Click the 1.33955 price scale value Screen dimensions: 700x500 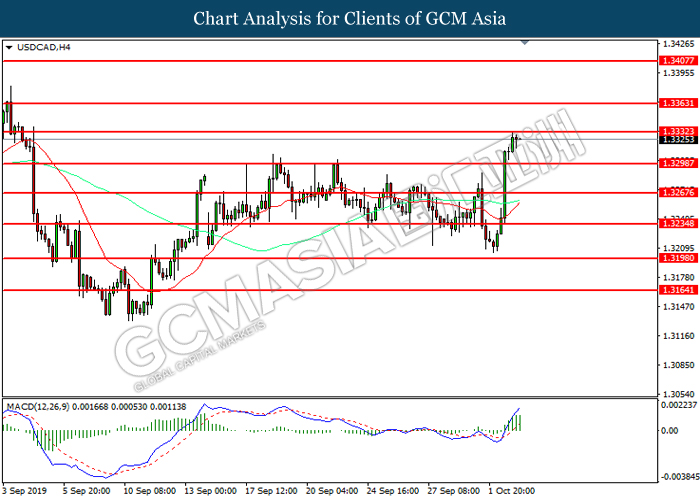[679, 73]
